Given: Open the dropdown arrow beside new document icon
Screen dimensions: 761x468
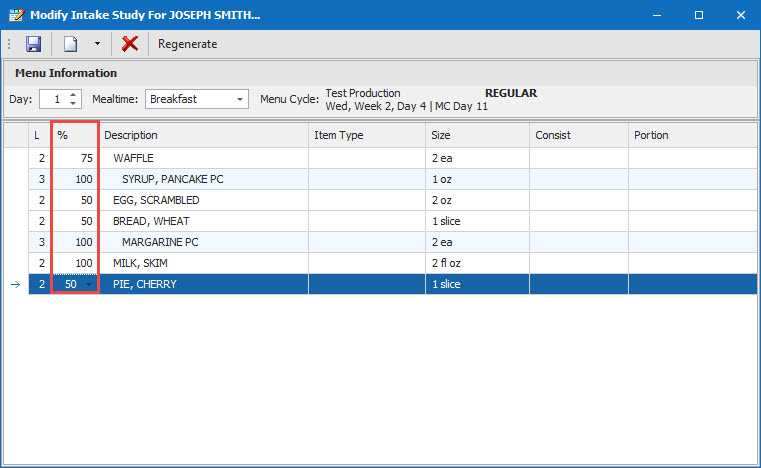Looking at the screenshot, I should [97, 44].
